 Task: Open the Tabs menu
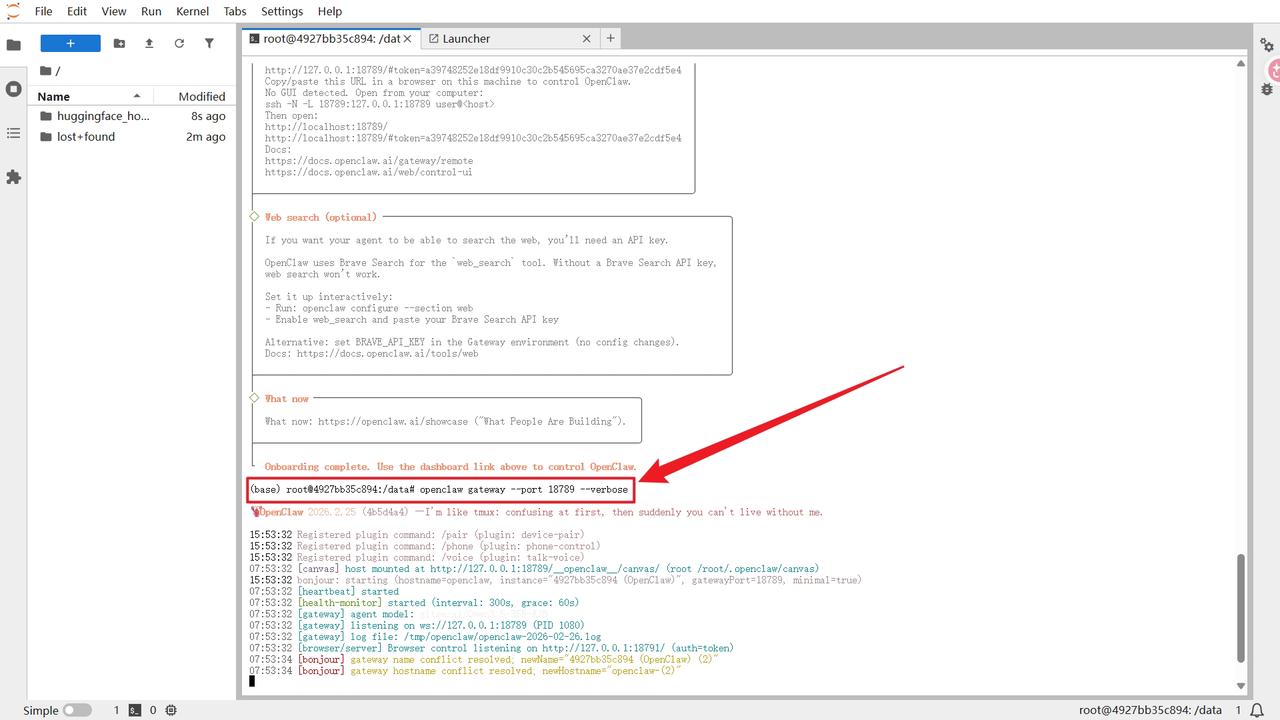(x=235, y=11)
